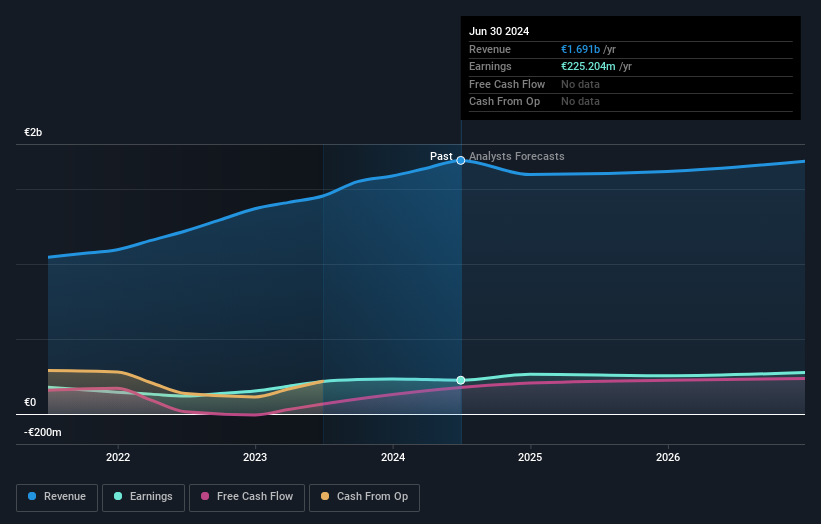Click the 2022 x-axis label
The height and width of the screenshot is (524, 821).
(x=118, y=458)
